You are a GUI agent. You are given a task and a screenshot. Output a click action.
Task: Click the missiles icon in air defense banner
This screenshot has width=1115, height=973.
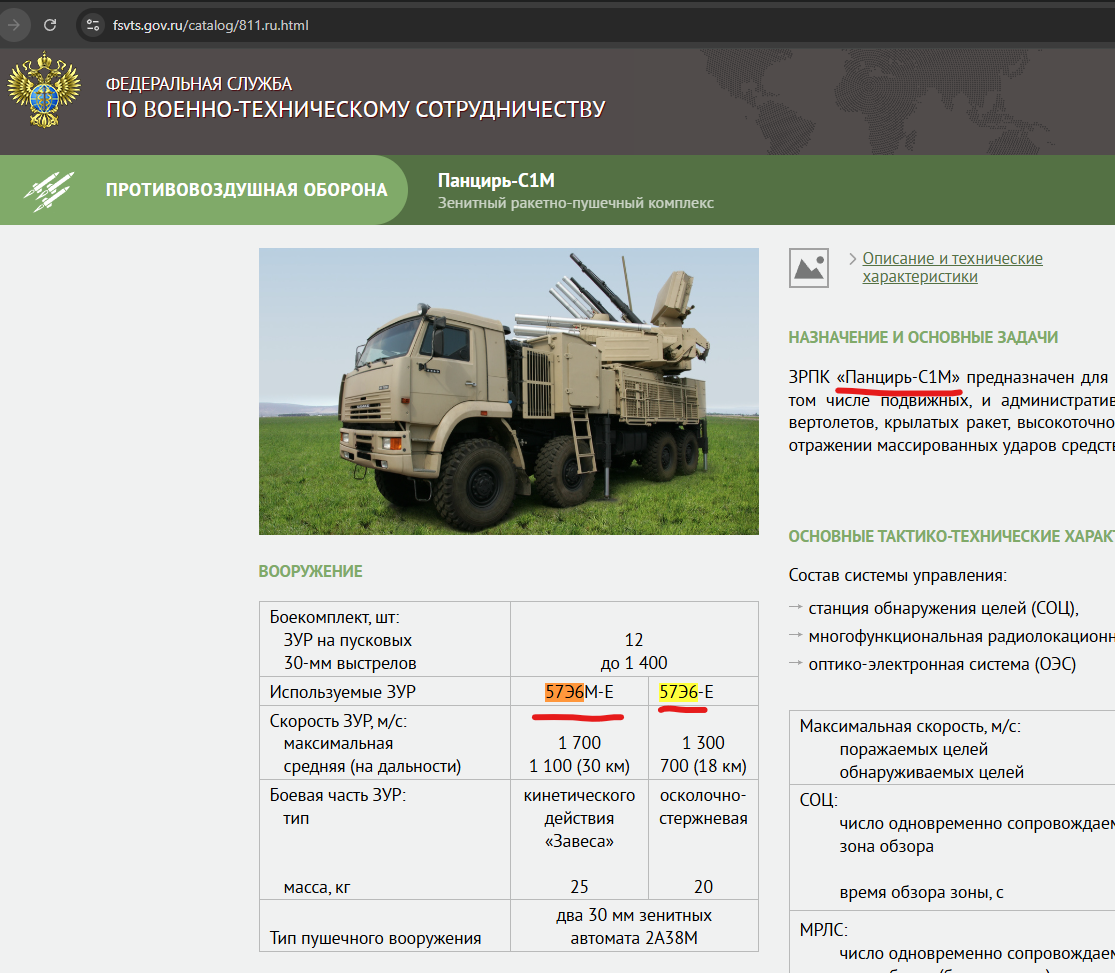48,191
